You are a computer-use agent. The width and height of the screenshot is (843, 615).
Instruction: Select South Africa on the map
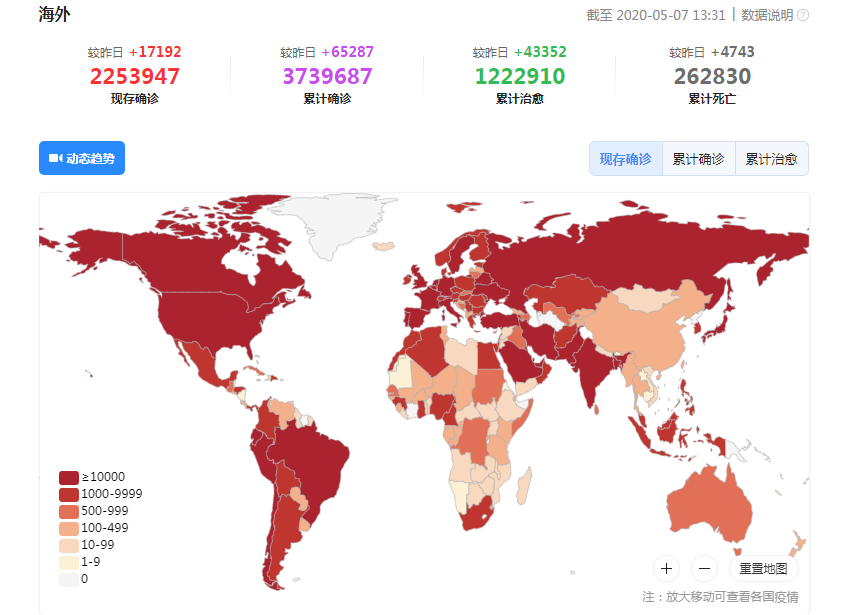coord(476,516)
